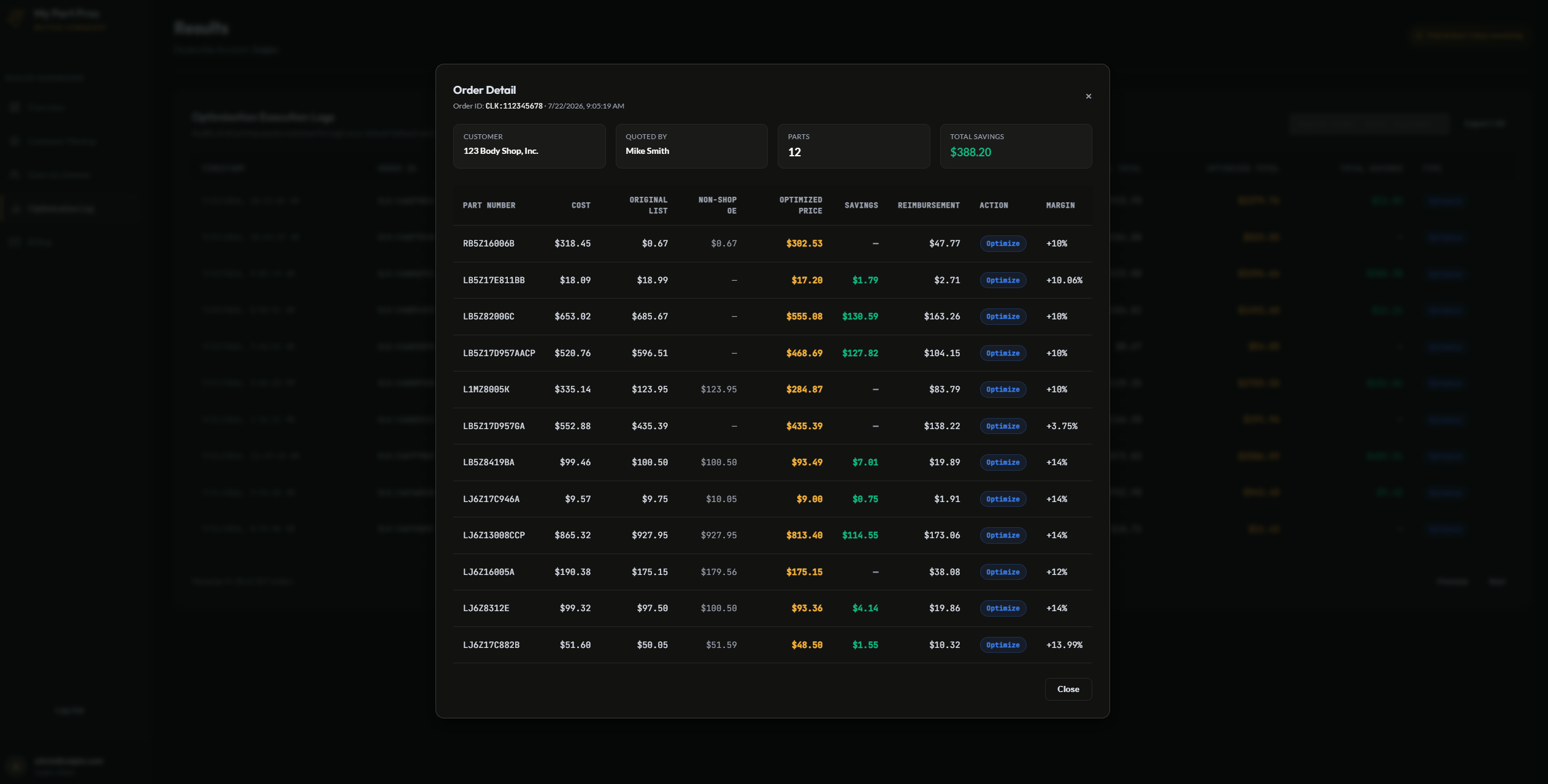Click optimized price $48.50
The image size is (1548, 784).
pyautogui.click(x=807, y=645)
